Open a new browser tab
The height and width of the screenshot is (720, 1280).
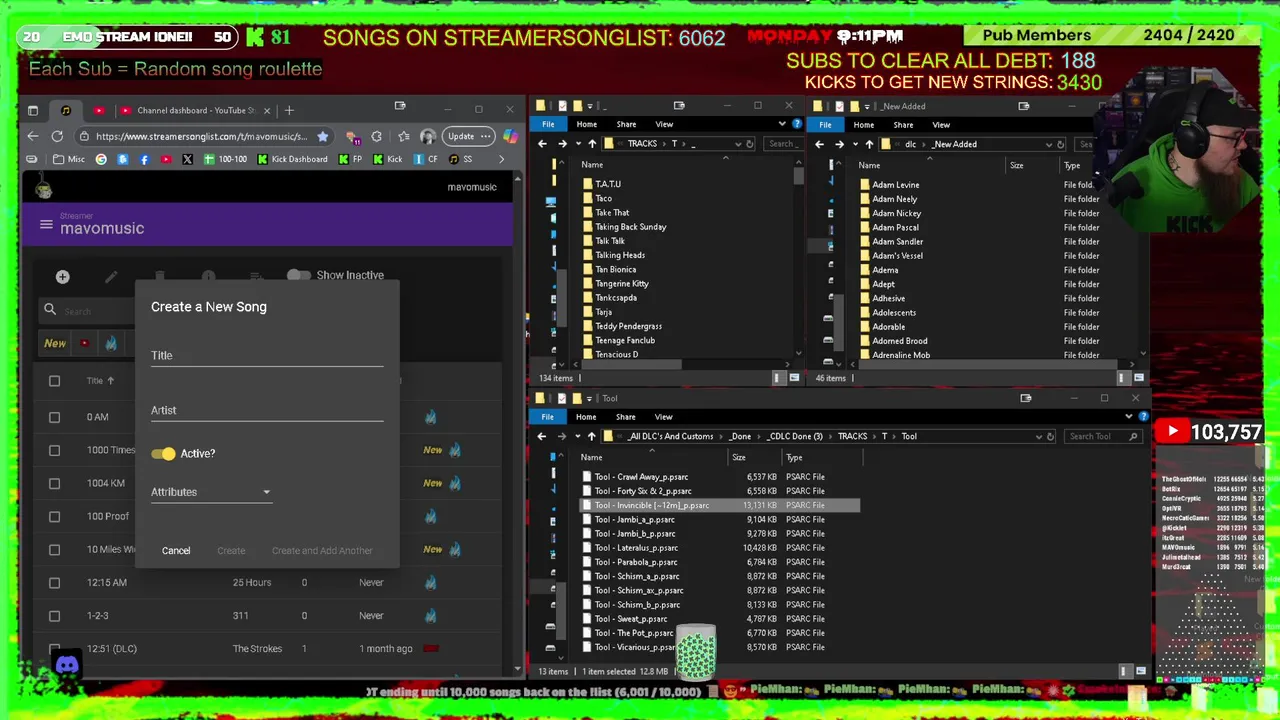[289, 110]
